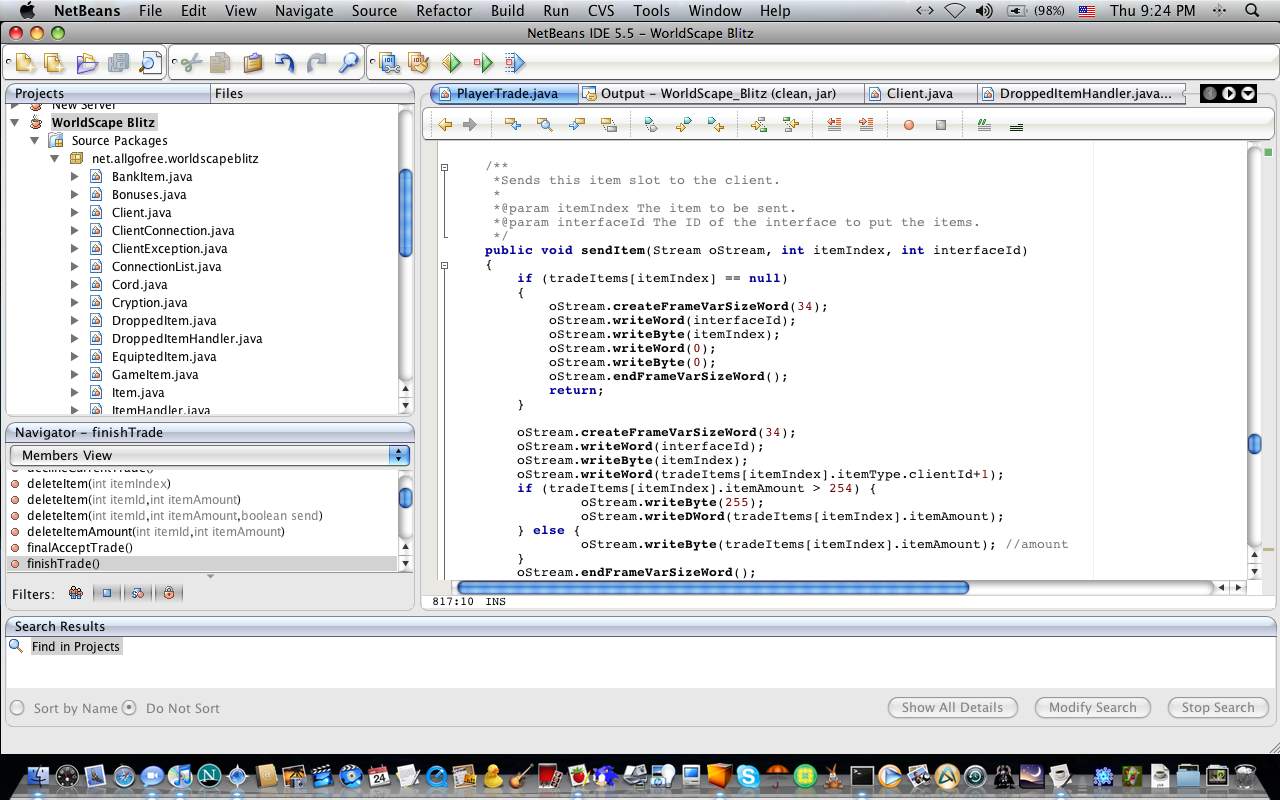Click editor Uncomment lines icon
This screenshot has height=800, width=1280.
pyautogui.click(x=1016, y=125)
